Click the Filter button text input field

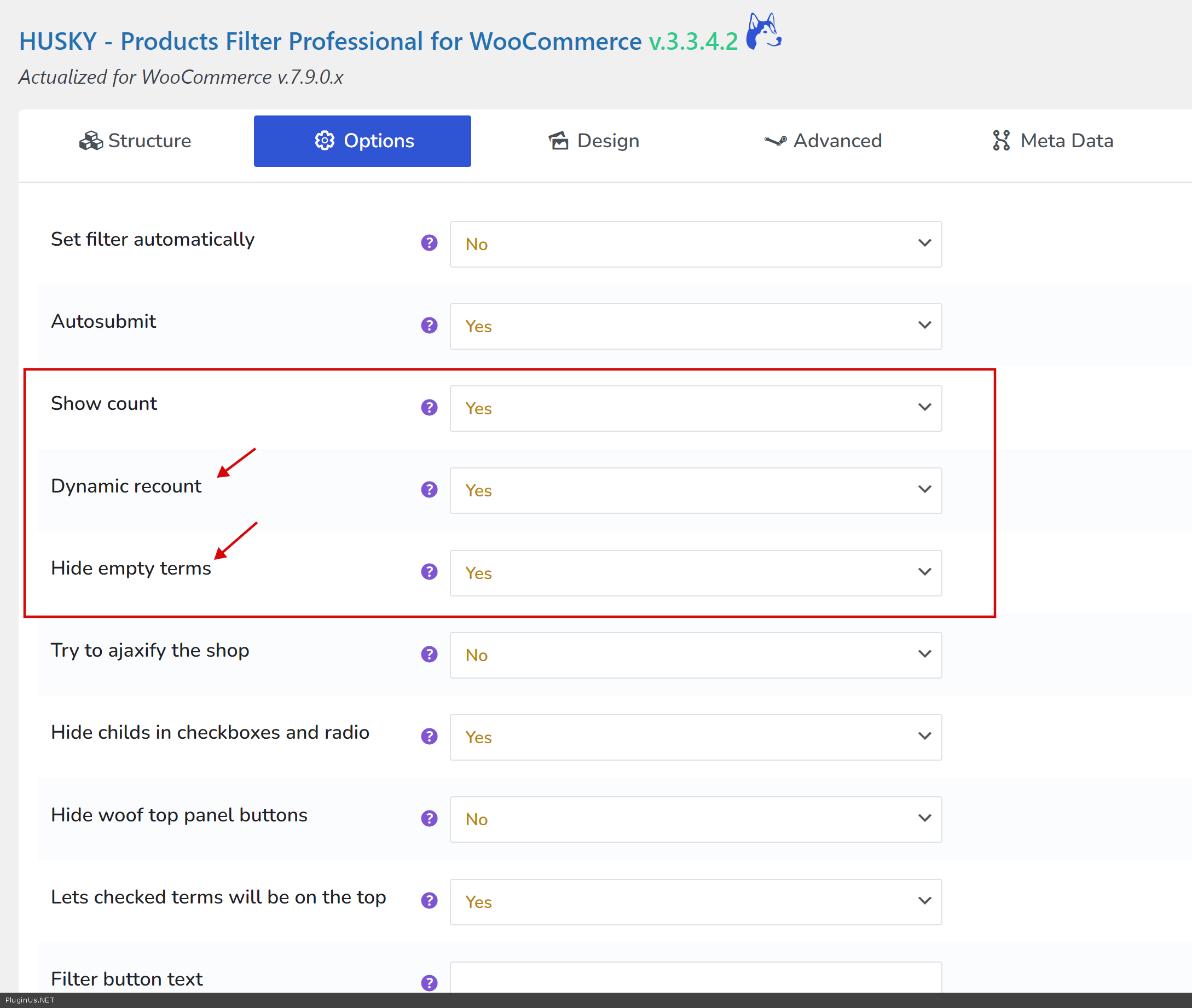tap(696, 980)
